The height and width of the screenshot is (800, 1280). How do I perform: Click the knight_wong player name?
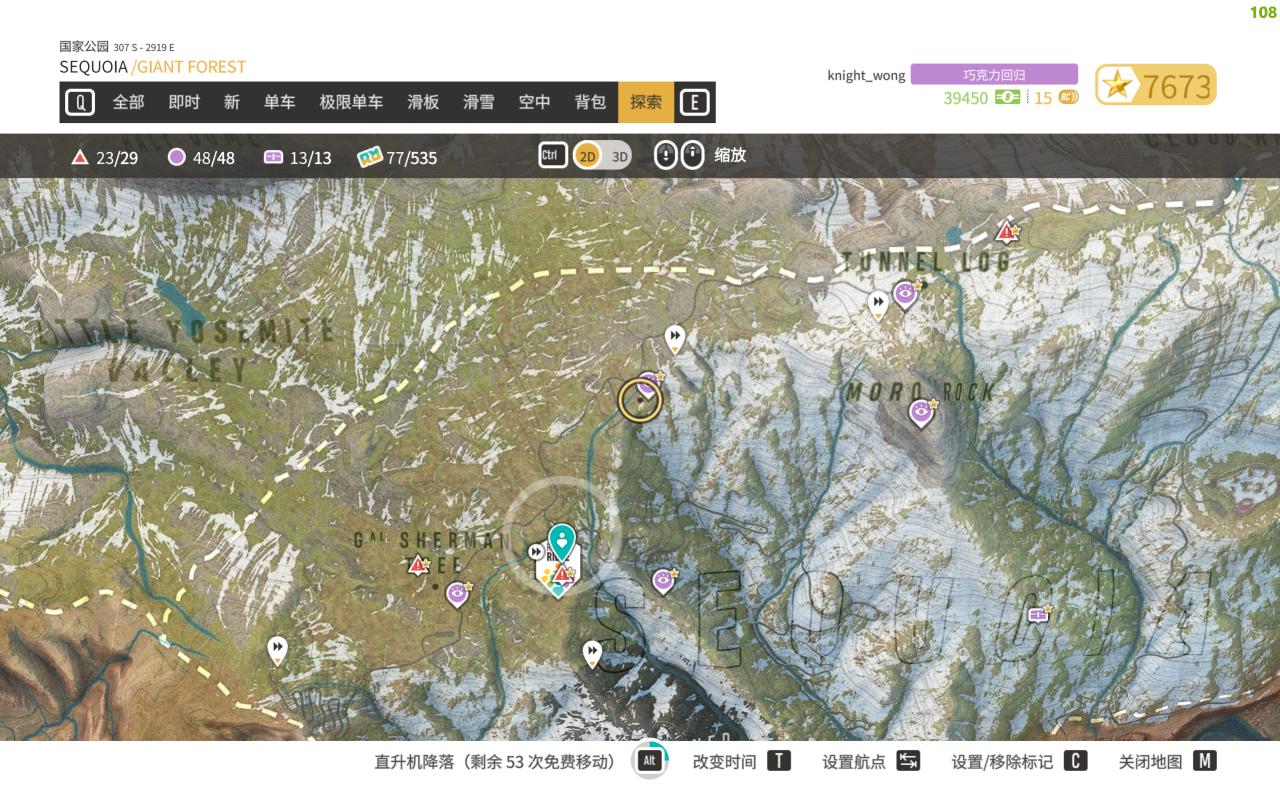[x=866, y=76]
